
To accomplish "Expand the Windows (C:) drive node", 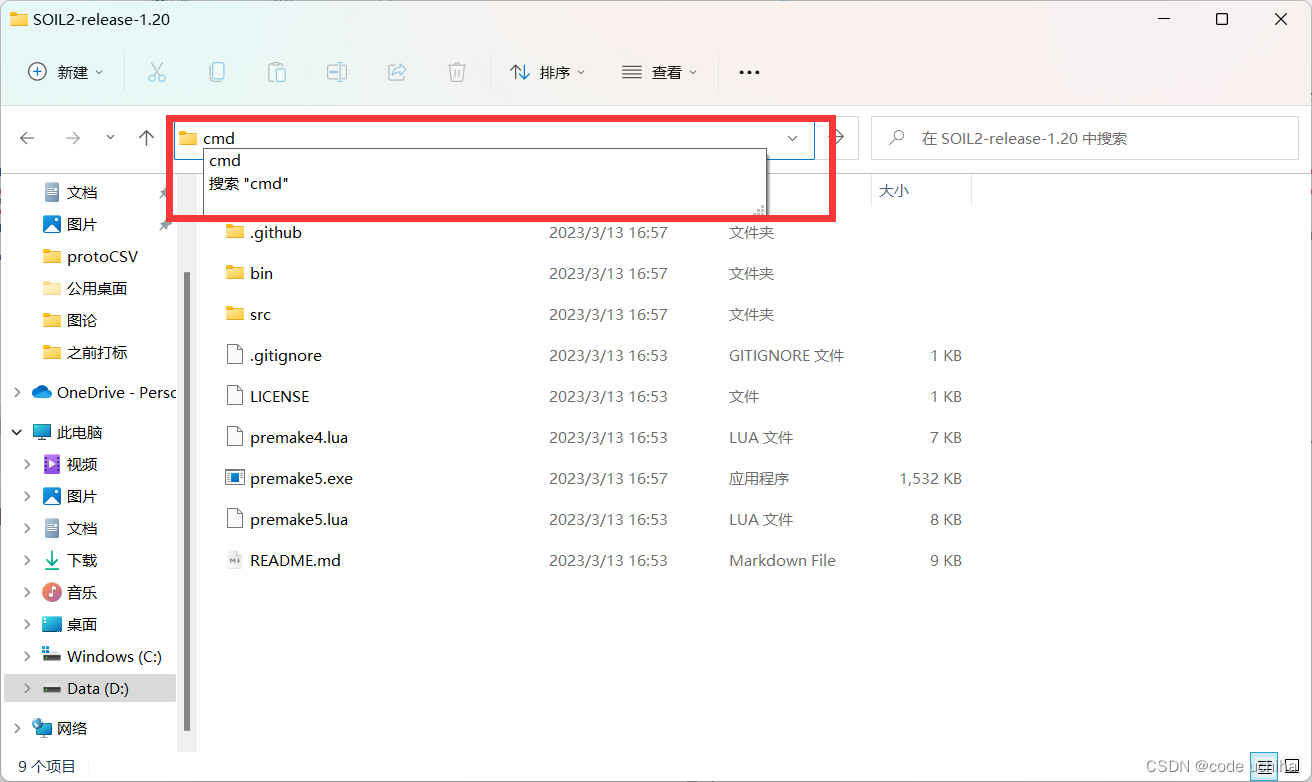I will tap(27, 656).
